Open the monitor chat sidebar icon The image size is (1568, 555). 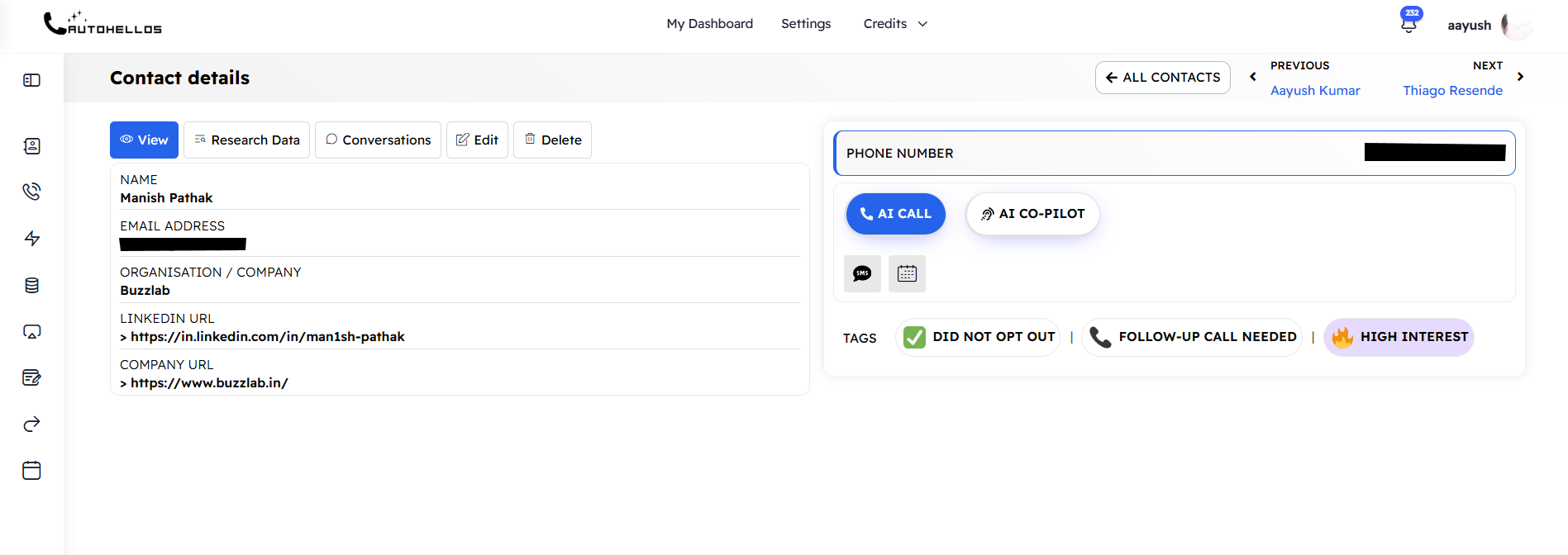coord(31,331)
